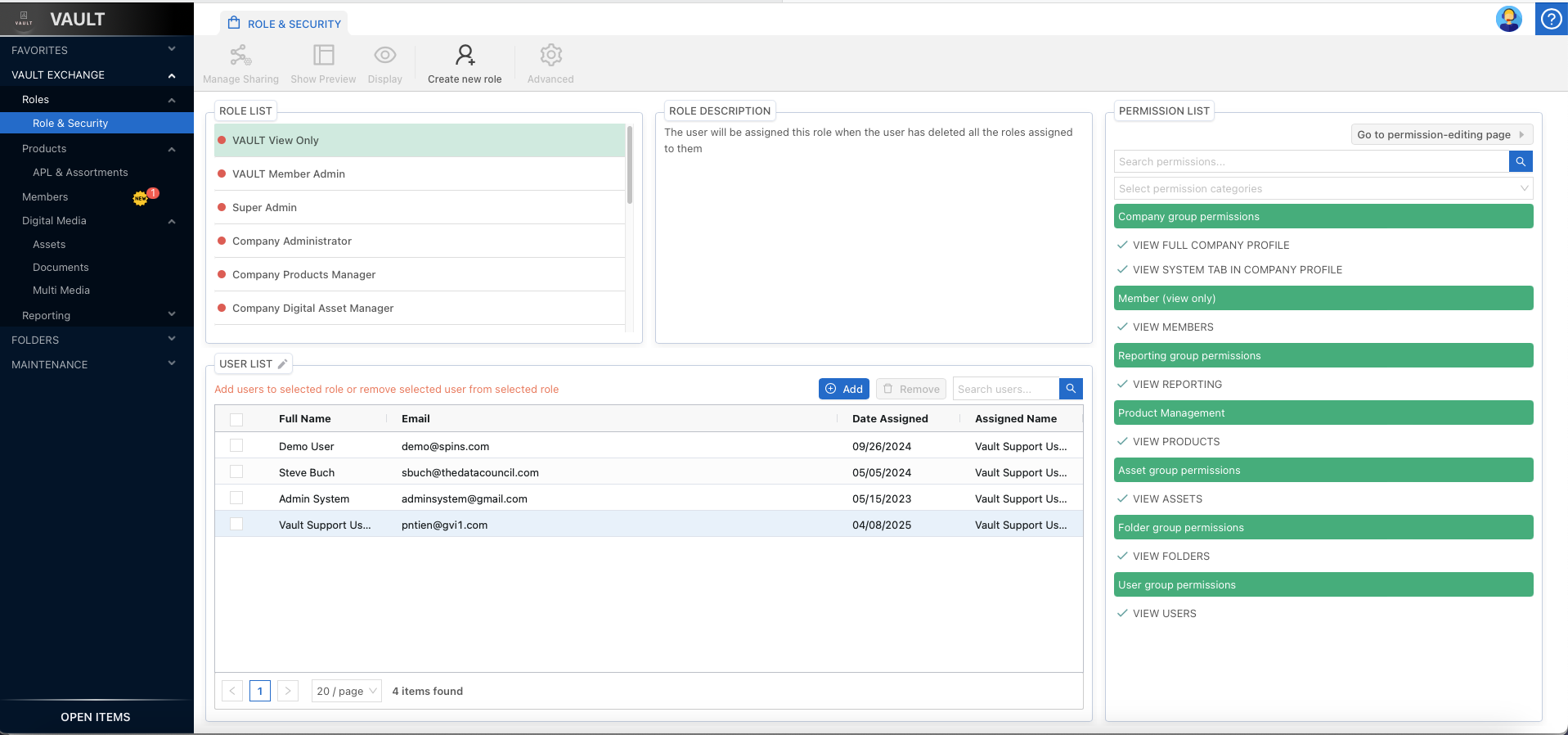This screenshot has height=735, width=1568.
Task: Click the check mark beside VIEW USERS
Action: (1122, 613)
